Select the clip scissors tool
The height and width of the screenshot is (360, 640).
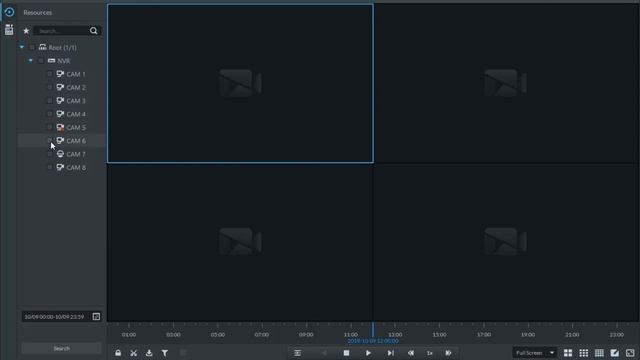133,353
